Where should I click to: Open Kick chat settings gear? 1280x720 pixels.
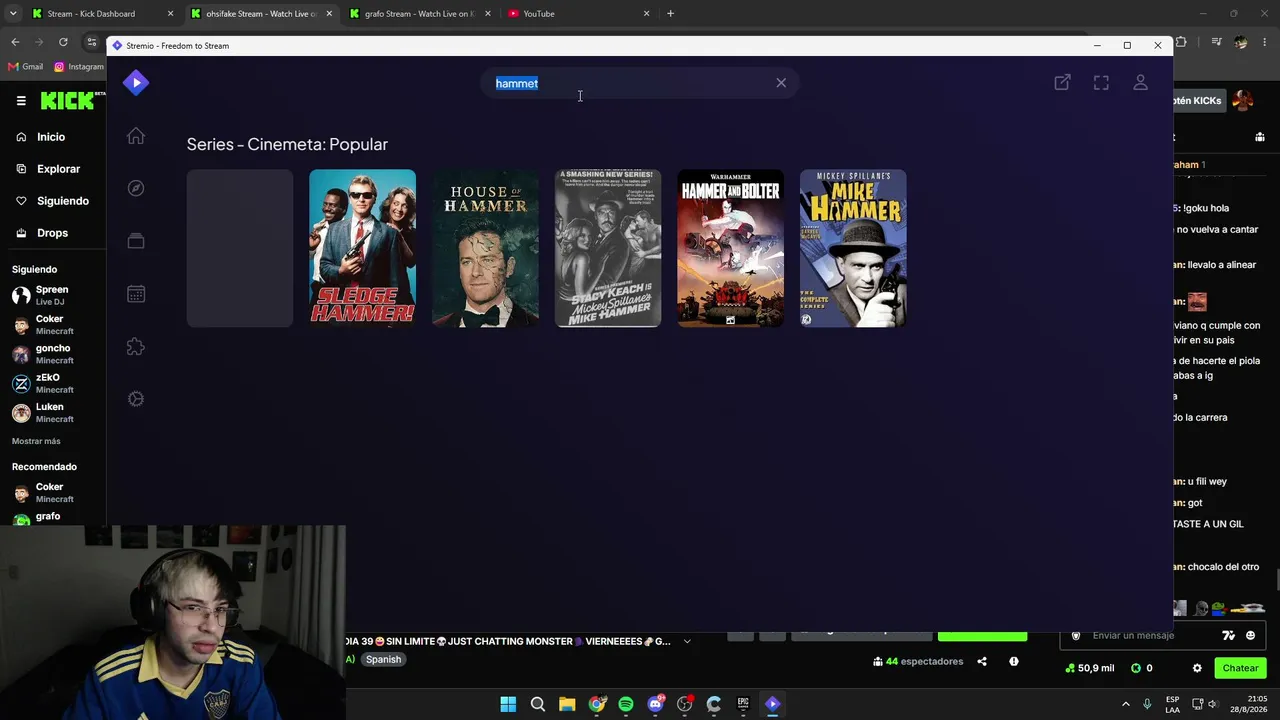click(1197, 668)
